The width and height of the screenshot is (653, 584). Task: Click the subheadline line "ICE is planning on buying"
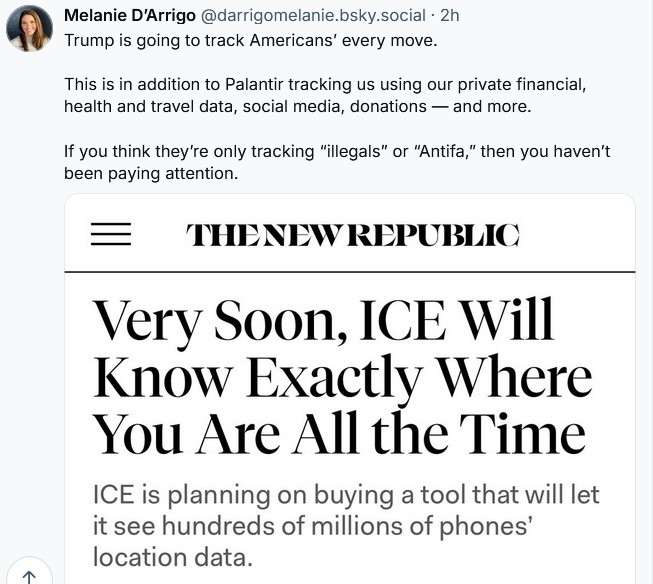(344, 495)
